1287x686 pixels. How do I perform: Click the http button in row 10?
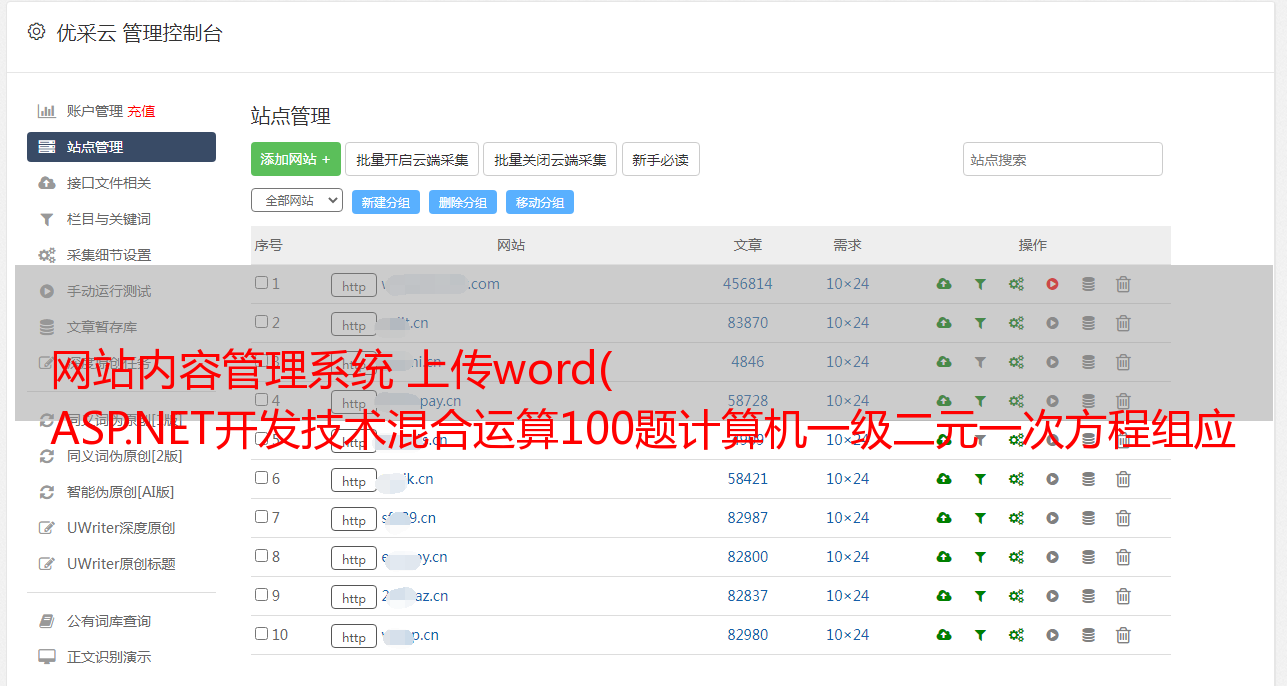(354, 637)
